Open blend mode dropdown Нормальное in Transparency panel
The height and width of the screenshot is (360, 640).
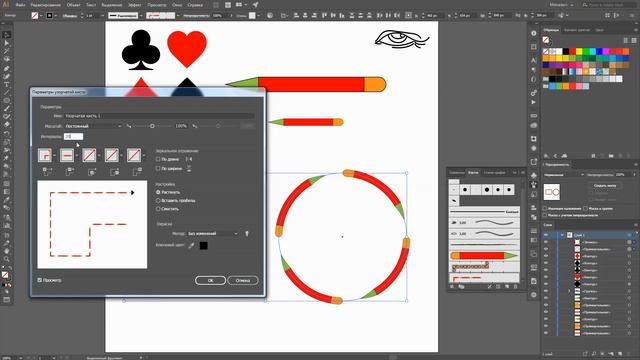[564, 175]
